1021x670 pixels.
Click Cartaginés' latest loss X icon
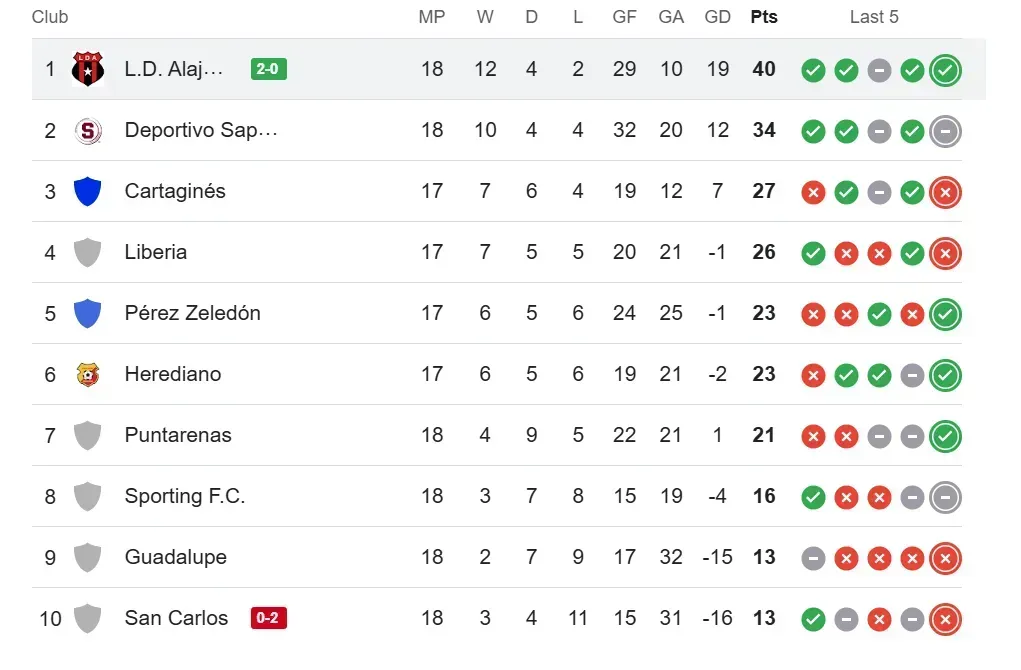pos(945,192)
